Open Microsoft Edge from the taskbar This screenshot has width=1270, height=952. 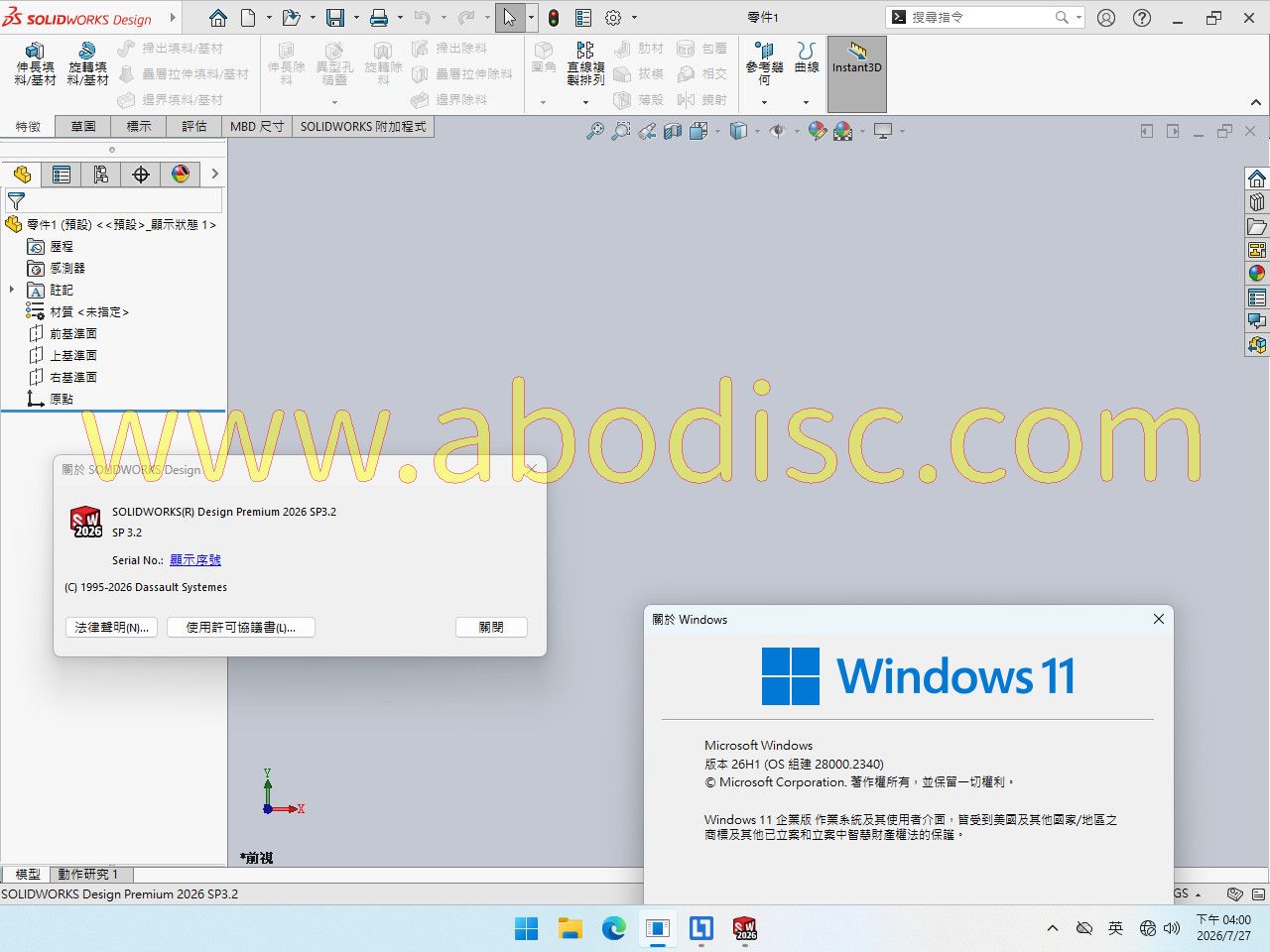[x=614, y=928]
